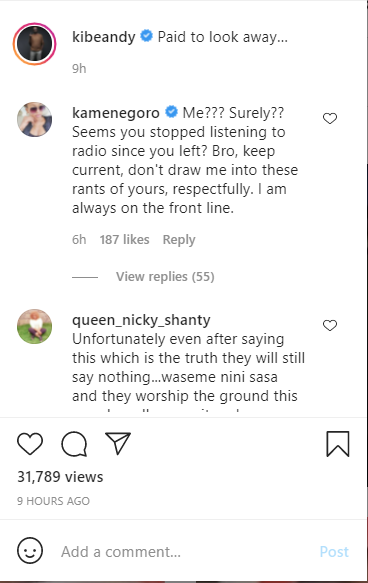Open kibeandy profile picture story
The height and width of the screenshot is (583, 368).
35,44
